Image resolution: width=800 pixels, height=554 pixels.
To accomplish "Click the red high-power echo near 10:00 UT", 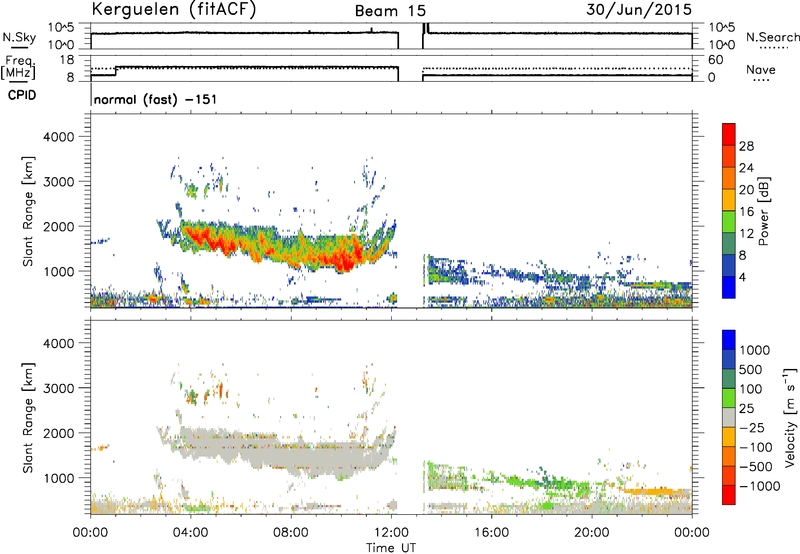I will pyautogui.click(x=343, y=259).
